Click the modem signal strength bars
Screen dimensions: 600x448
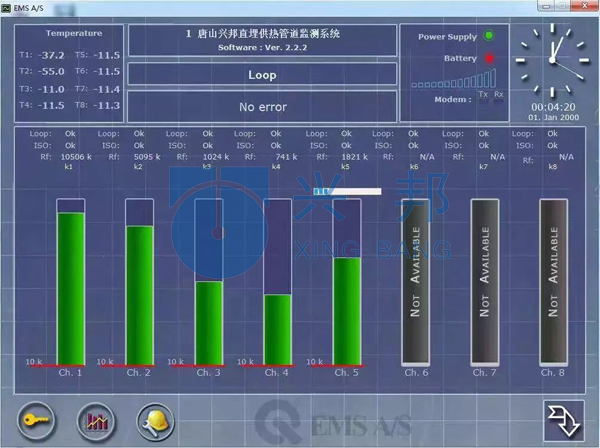click(442, 83)
